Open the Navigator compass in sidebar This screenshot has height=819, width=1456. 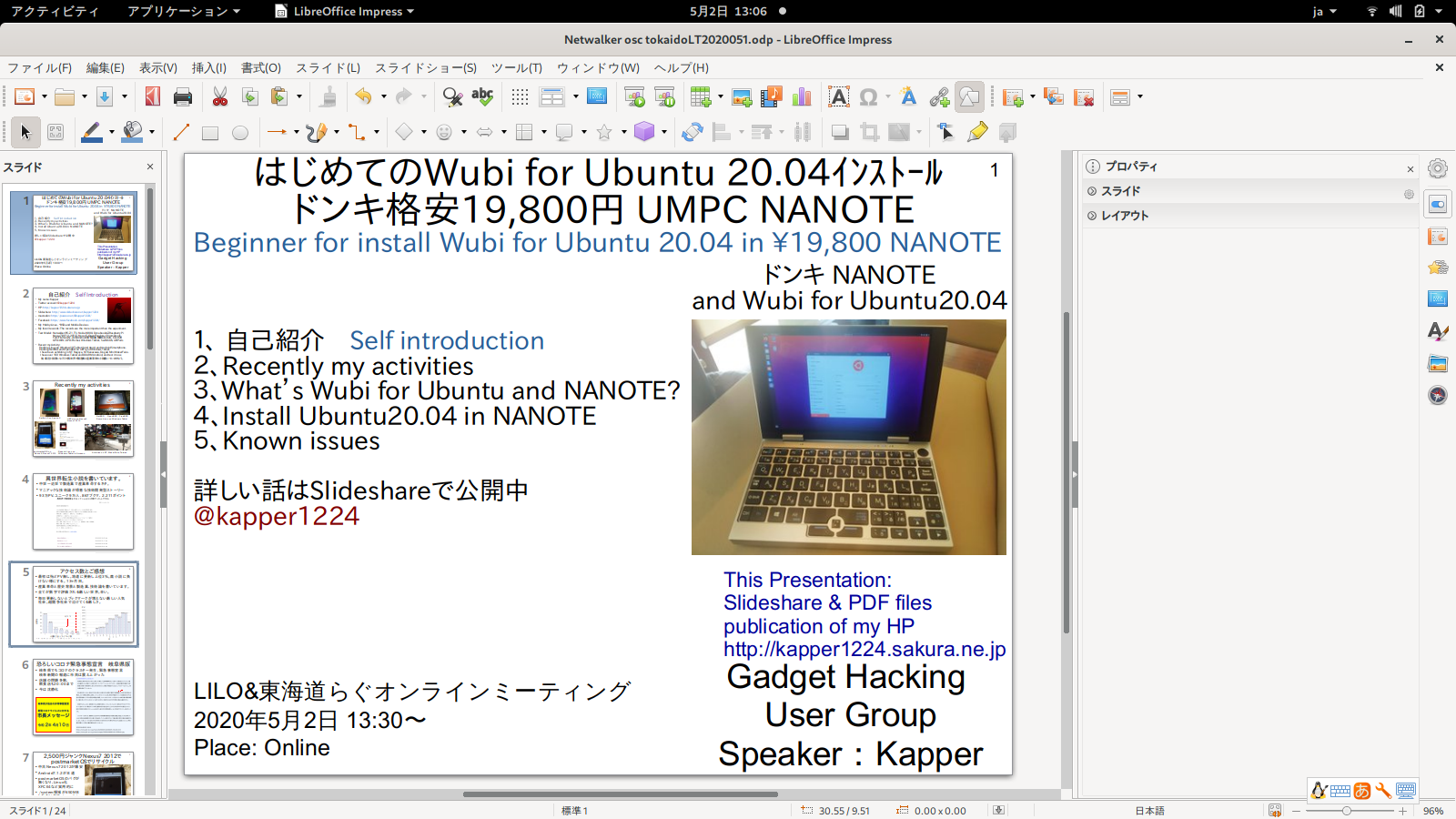(1438, 395)
